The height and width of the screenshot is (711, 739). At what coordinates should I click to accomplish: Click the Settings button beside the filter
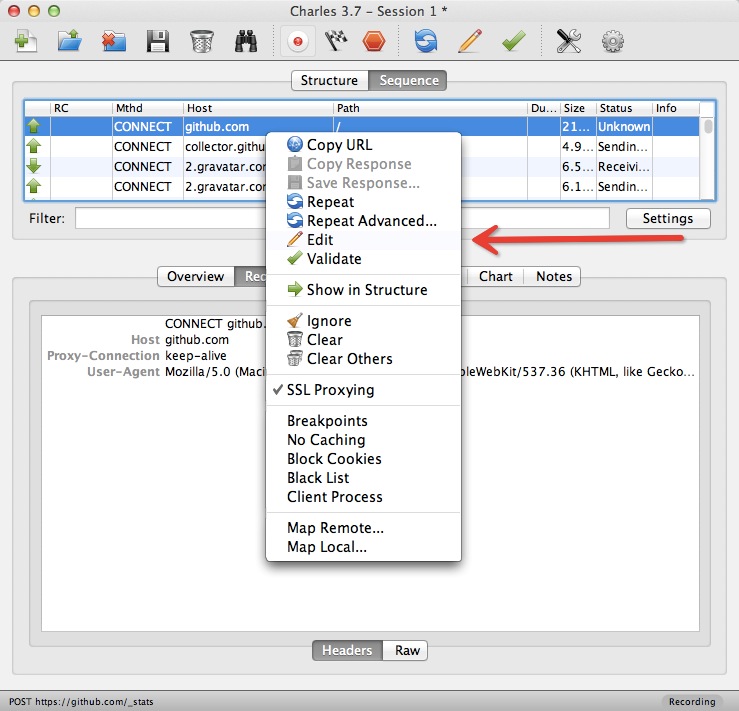667,218
